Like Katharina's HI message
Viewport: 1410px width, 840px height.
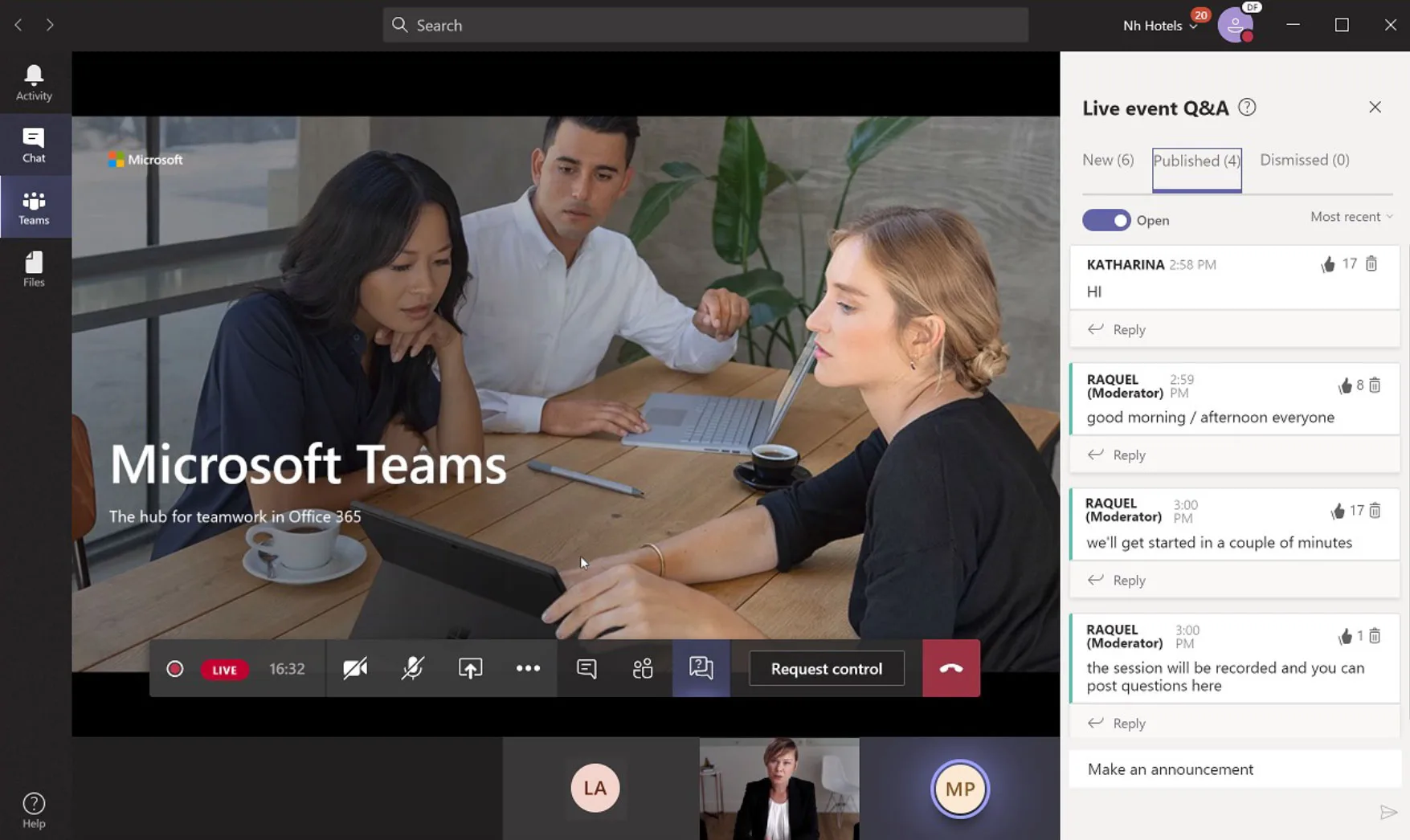coord(1328,264)
